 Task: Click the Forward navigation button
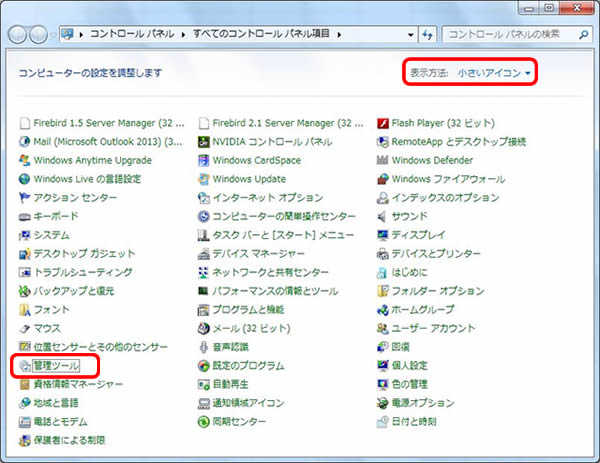click(39, 34)
